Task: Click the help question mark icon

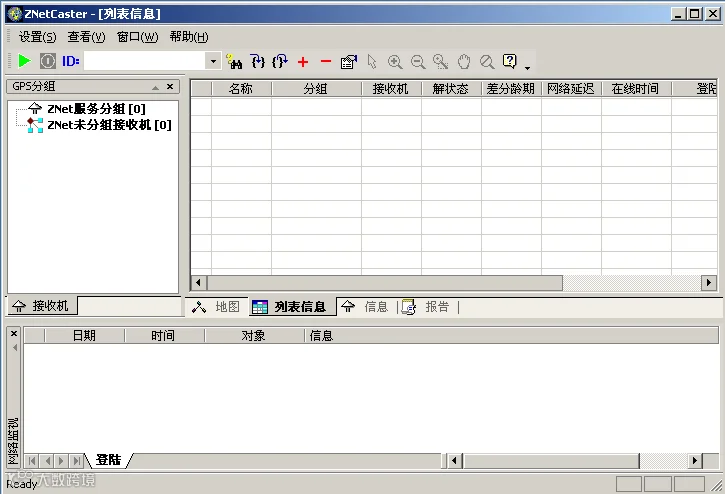Action: pos(510,61)
